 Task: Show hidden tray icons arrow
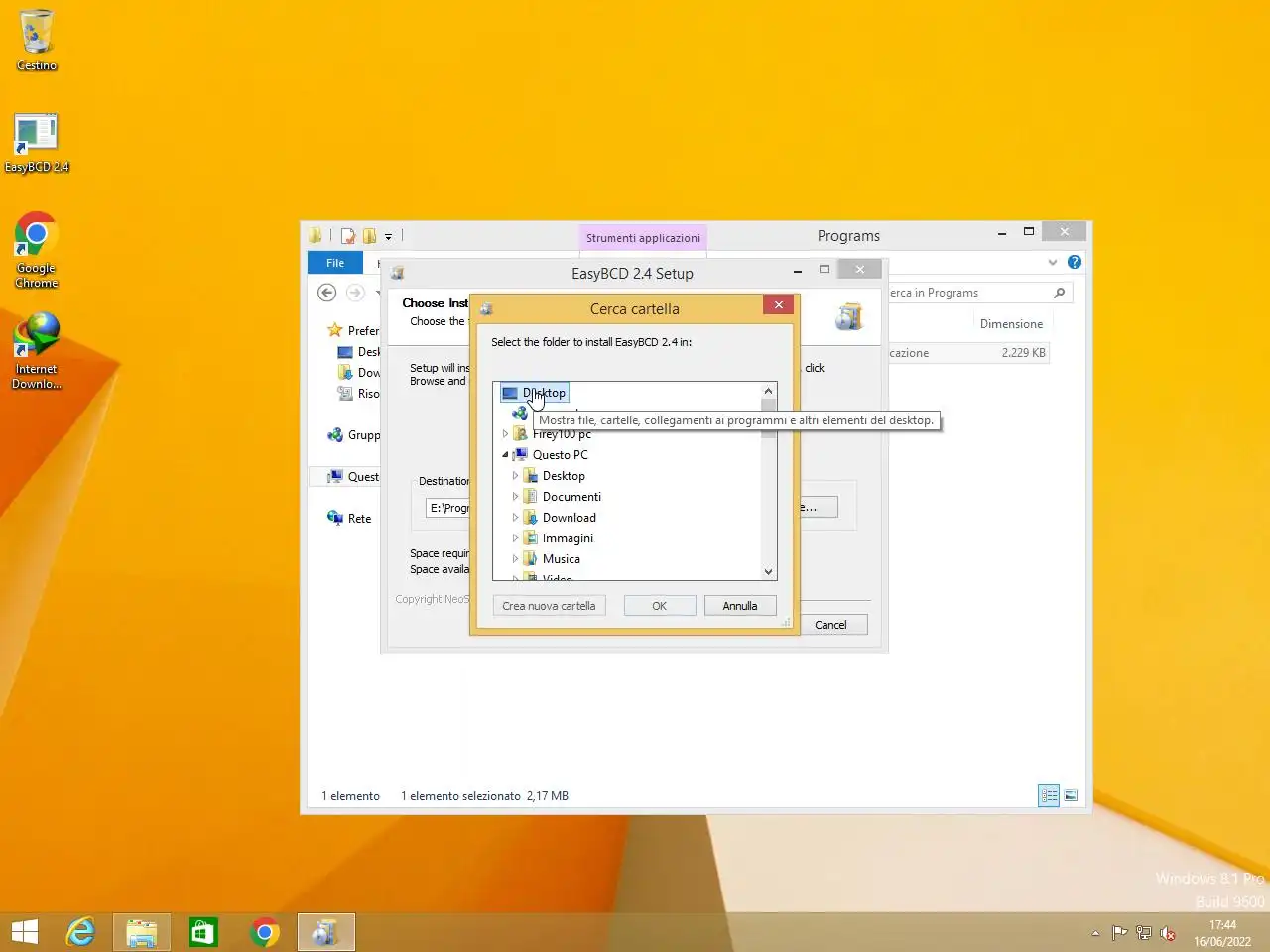1095,933
